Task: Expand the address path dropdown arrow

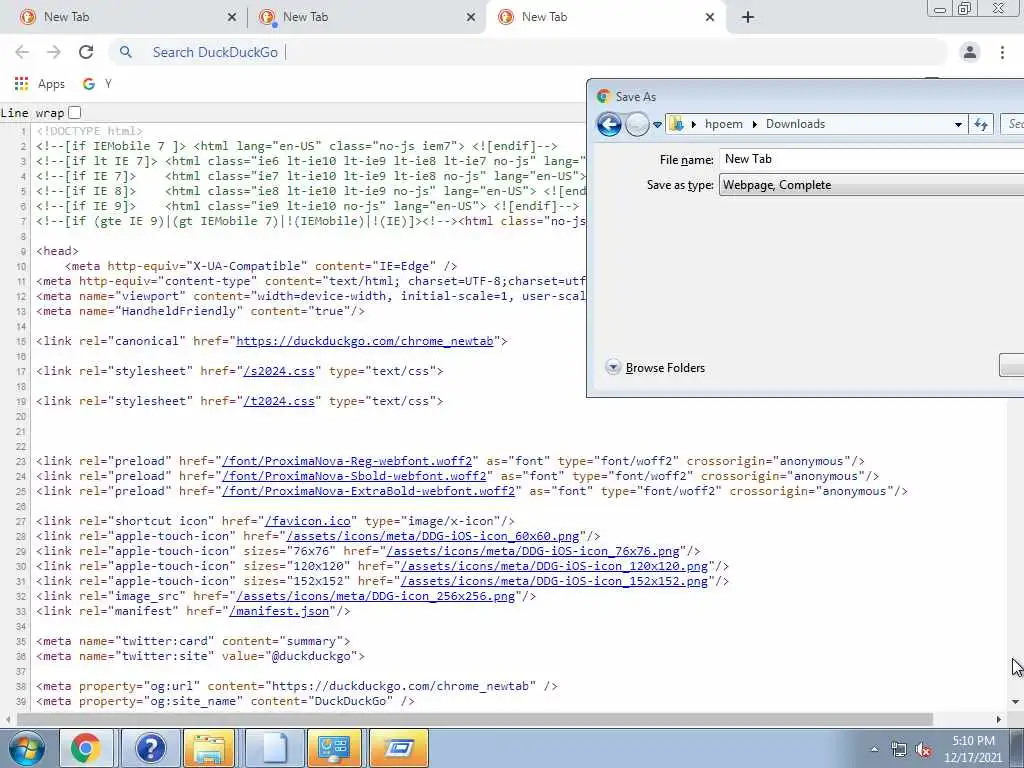Action: click(958, 124)
